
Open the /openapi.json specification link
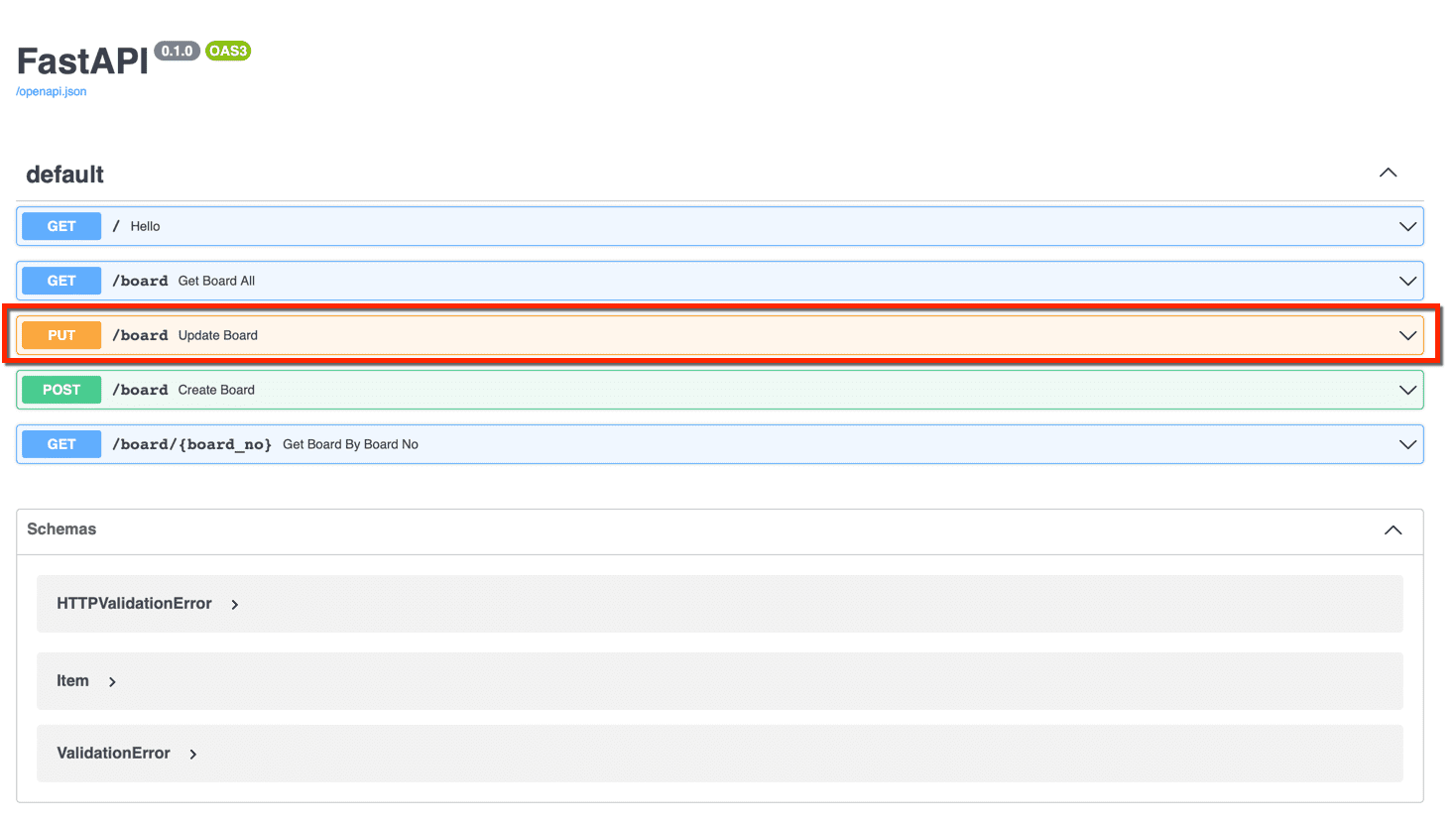[51, 90]
